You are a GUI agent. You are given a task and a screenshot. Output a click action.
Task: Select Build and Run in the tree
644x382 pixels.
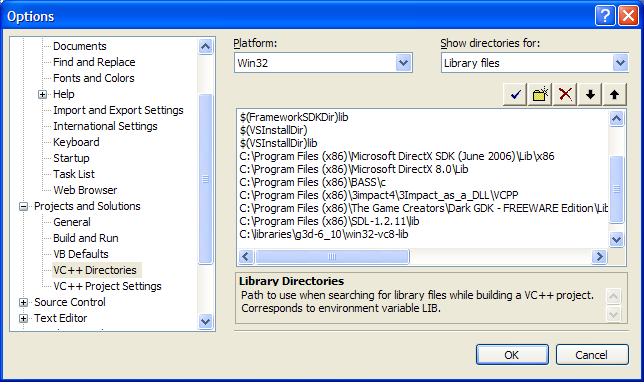(86, 238)
